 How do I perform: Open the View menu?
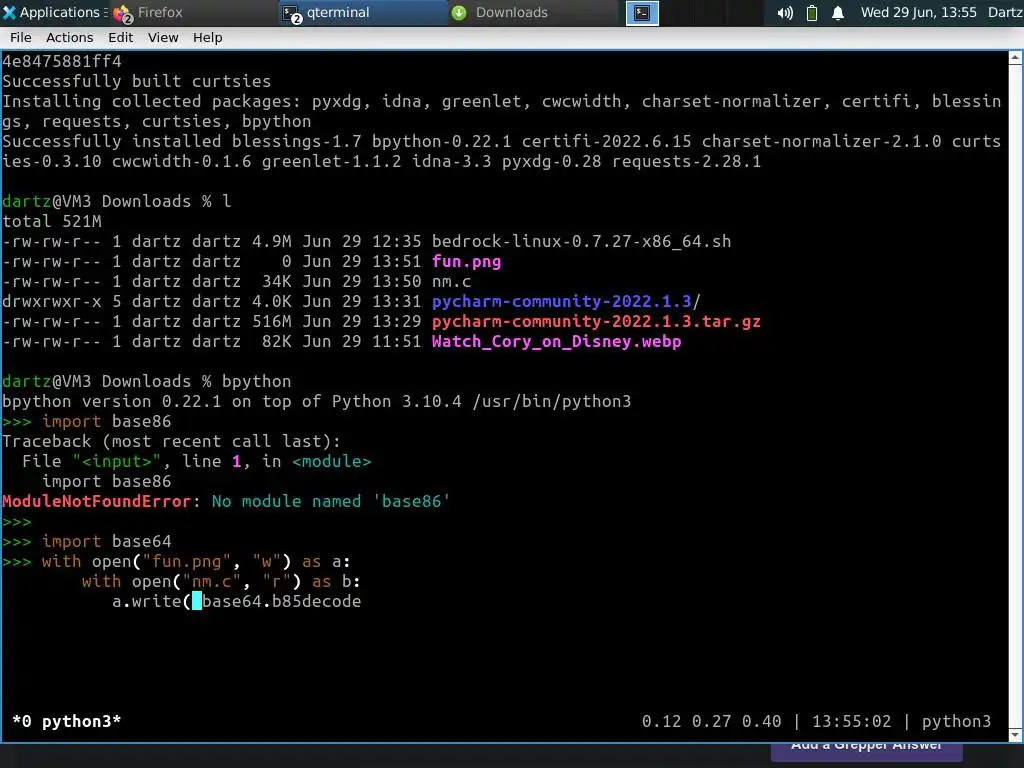pyautogui.click(x=163, y=38)
